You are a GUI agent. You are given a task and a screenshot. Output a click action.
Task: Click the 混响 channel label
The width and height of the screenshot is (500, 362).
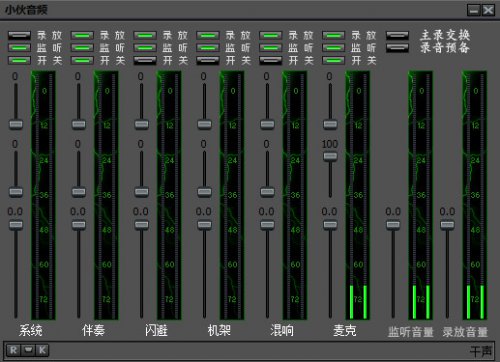tap(282, 330)
